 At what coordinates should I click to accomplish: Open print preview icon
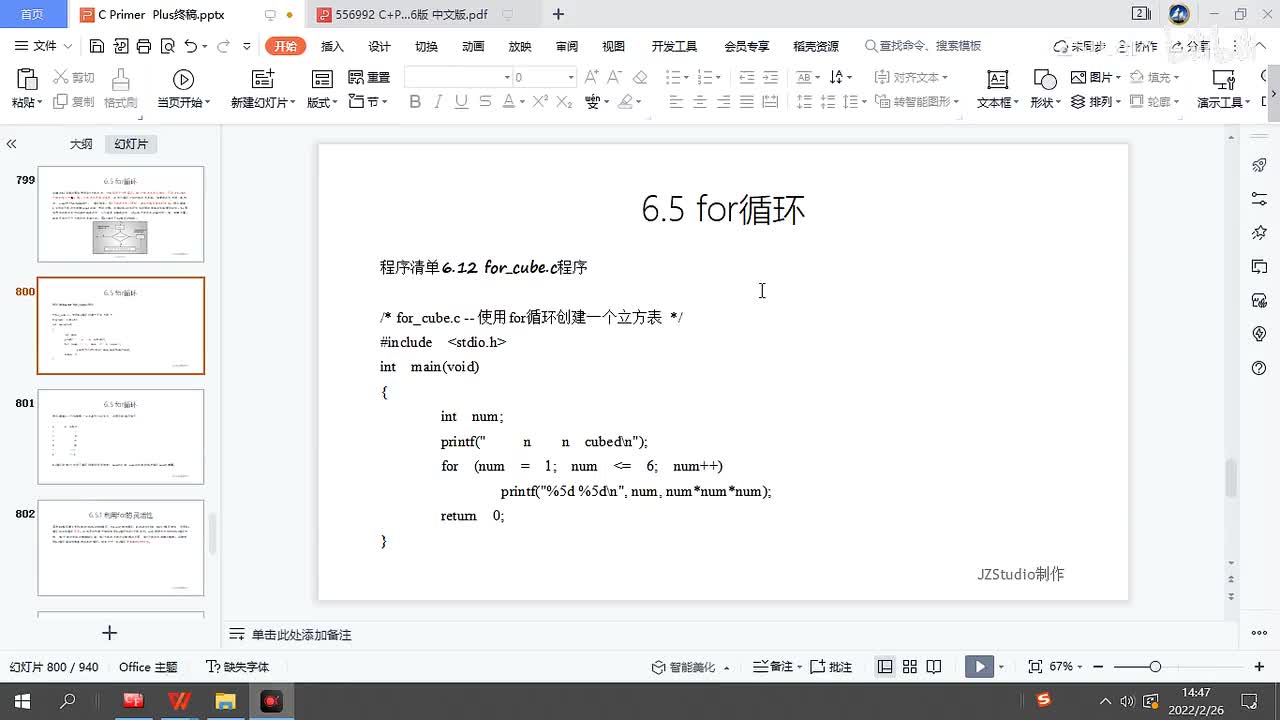[166, 46]
